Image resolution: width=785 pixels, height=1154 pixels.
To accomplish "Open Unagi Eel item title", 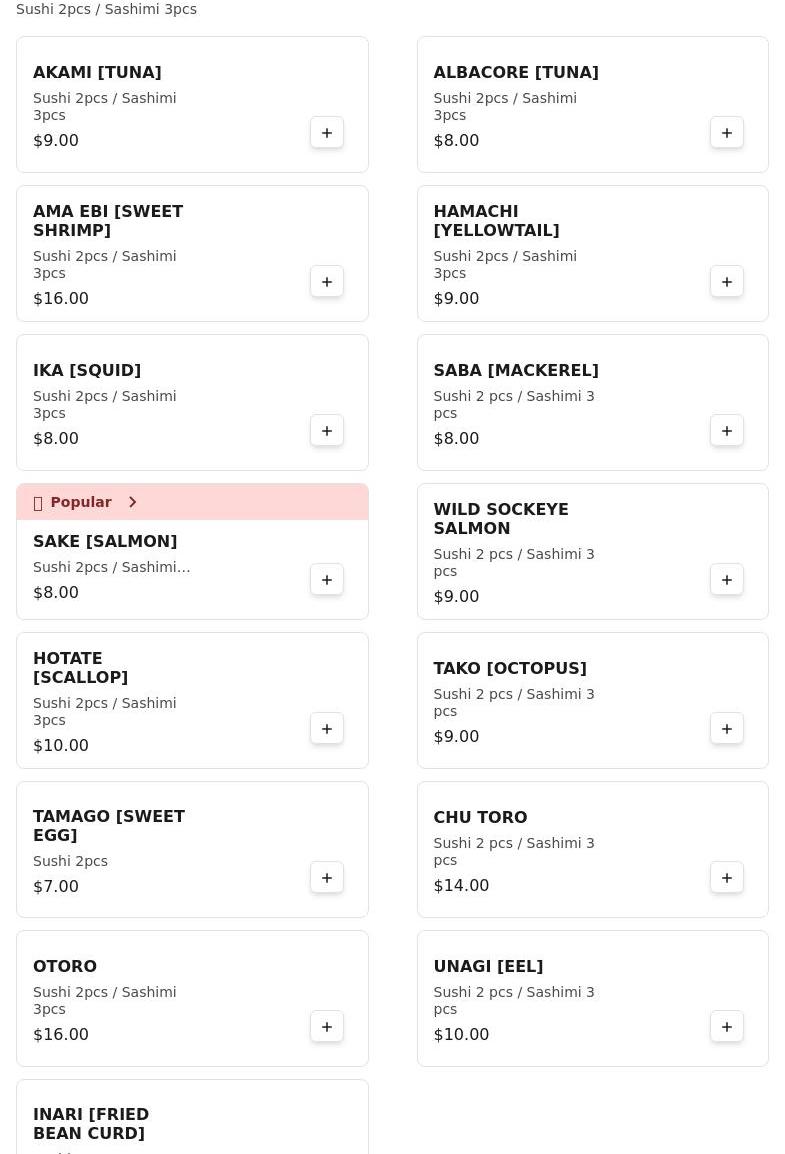I will [x=488, y=967].
